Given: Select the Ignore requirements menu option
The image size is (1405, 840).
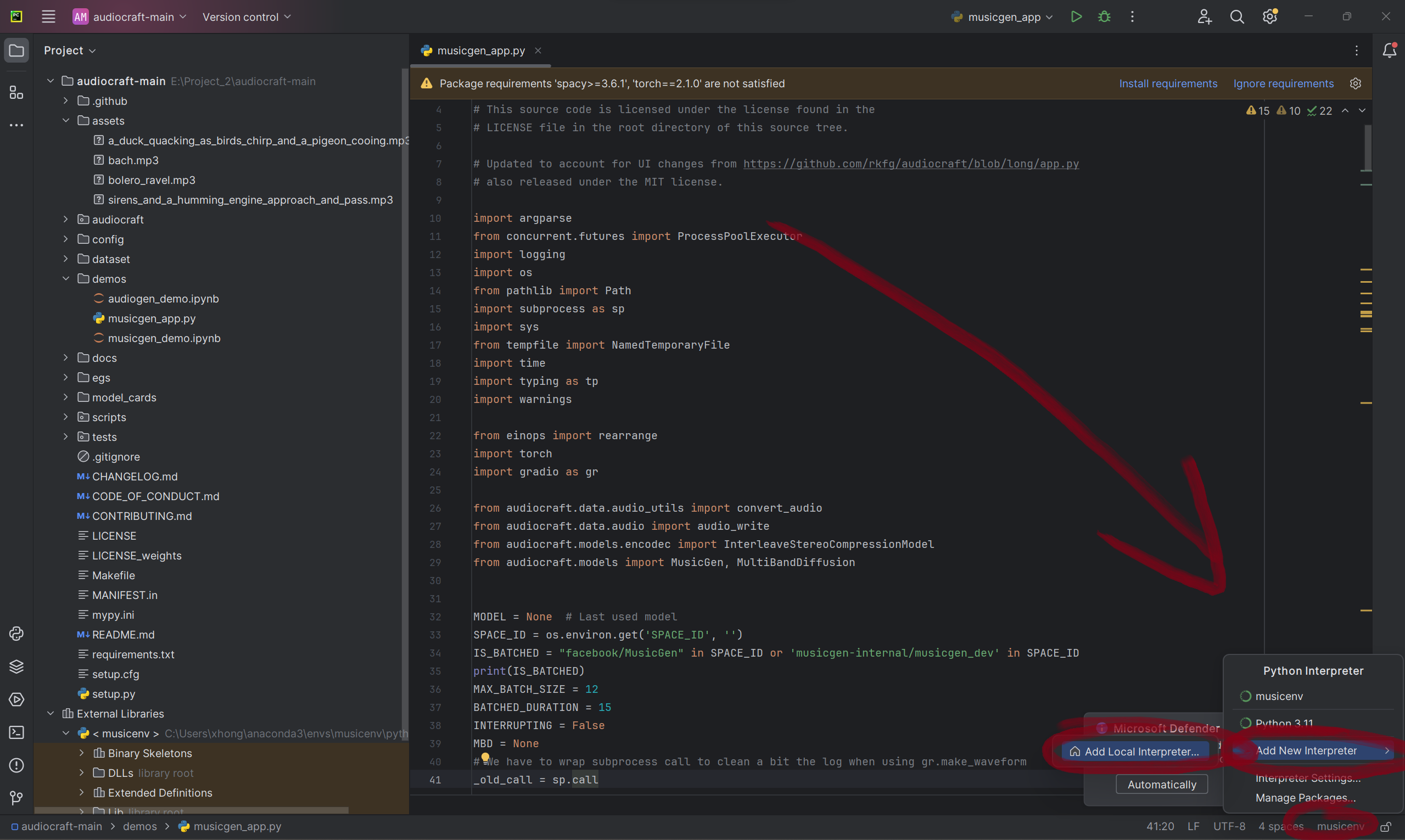Looking at the screenshot, I should point(1283,83).
